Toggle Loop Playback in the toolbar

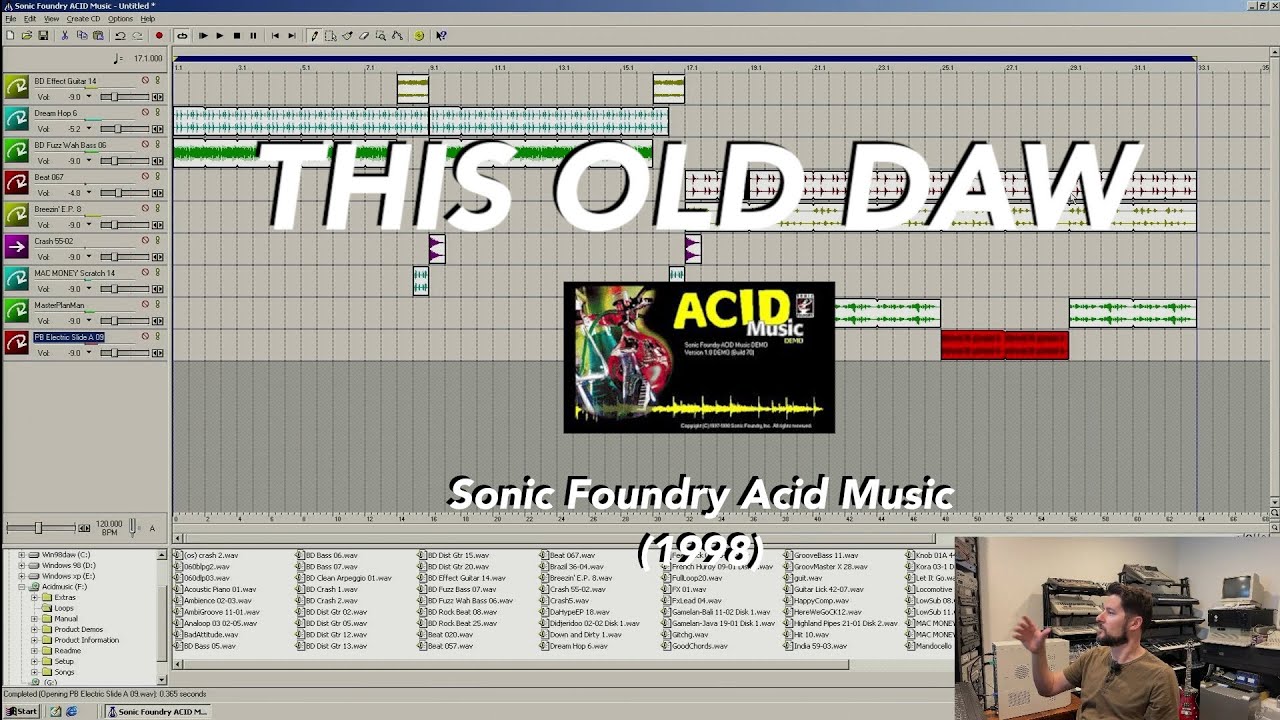point(182,35)
